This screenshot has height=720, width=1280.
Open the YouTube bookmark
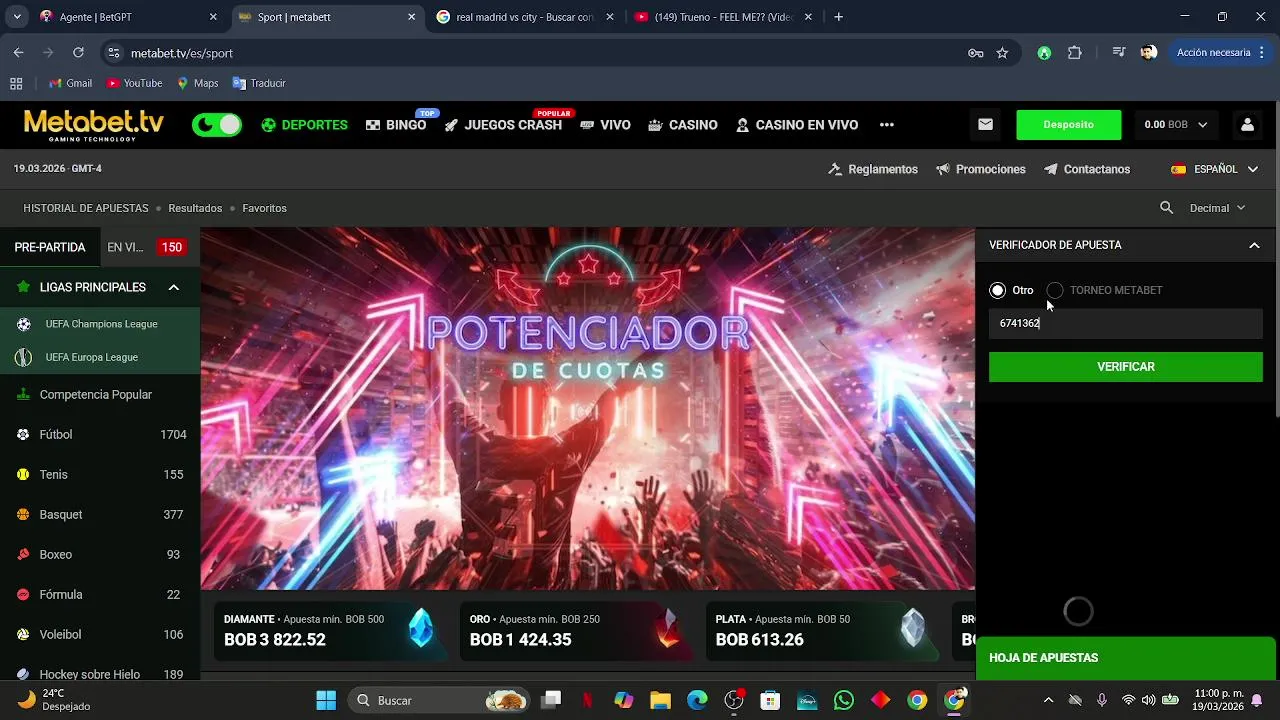(x=135, y=83)
